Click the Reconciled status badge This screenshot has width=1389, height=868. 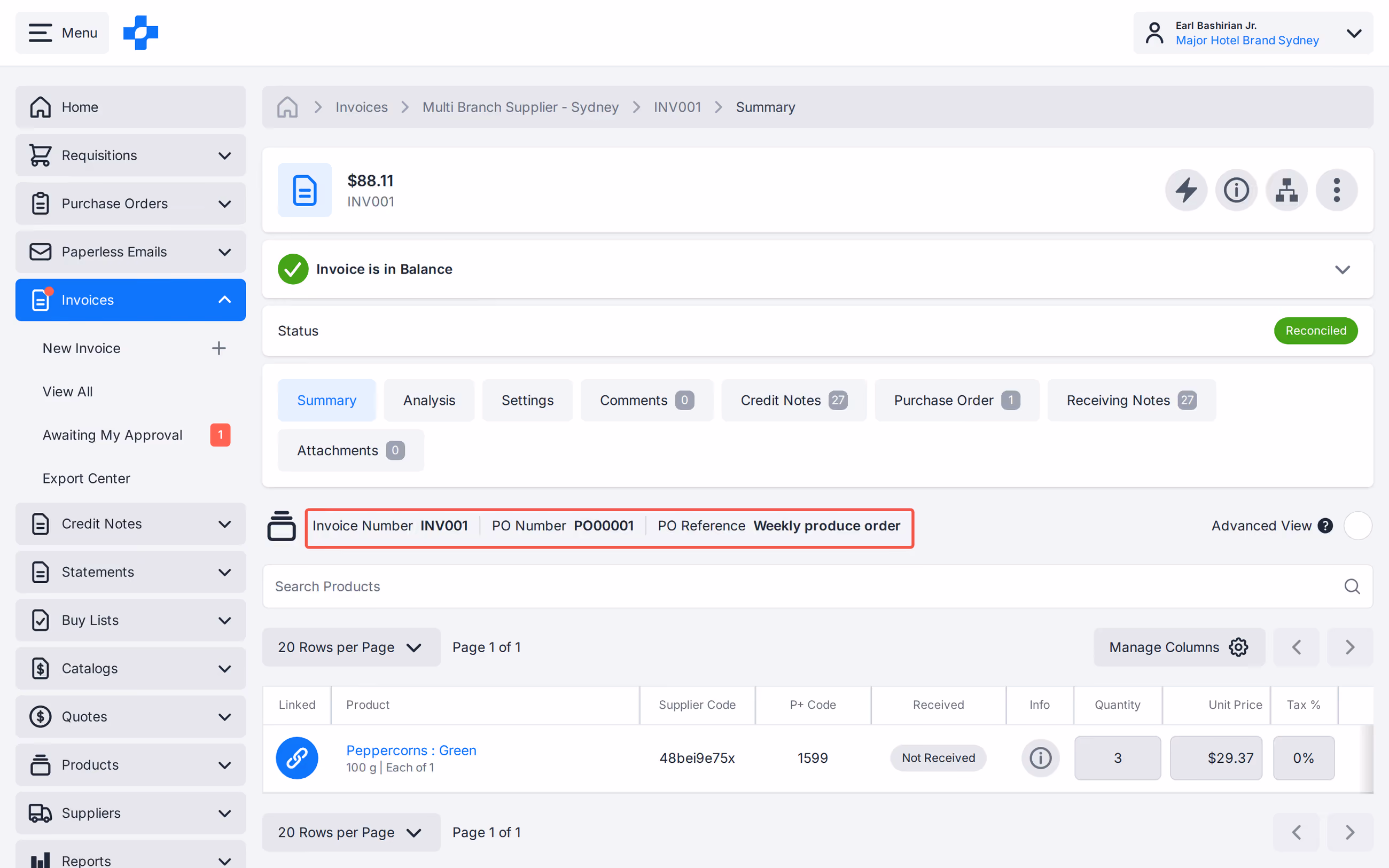pos(1315,331)
